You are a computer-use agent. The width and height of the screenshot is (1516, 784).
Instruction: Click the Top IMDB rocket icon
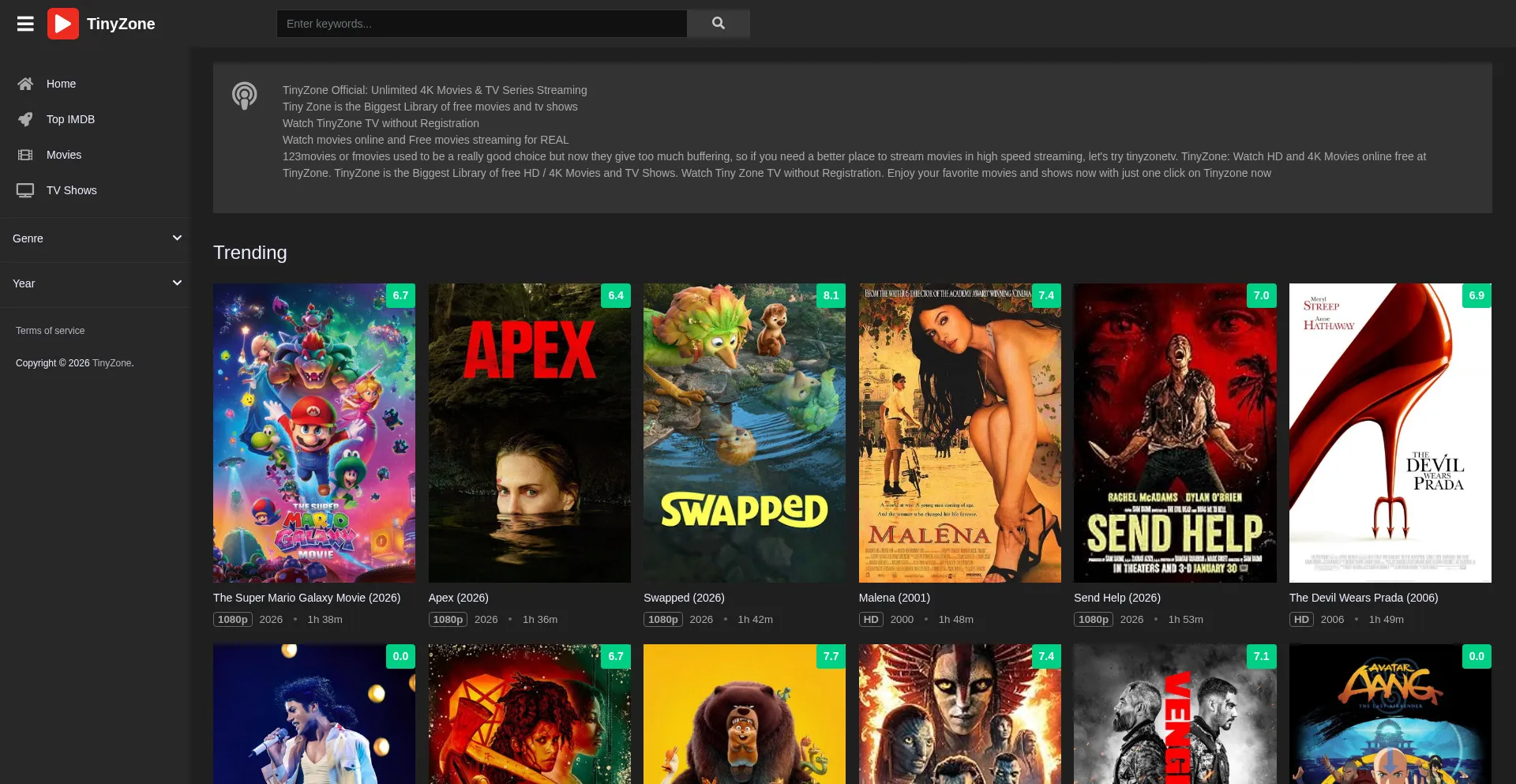coord(25,119)
